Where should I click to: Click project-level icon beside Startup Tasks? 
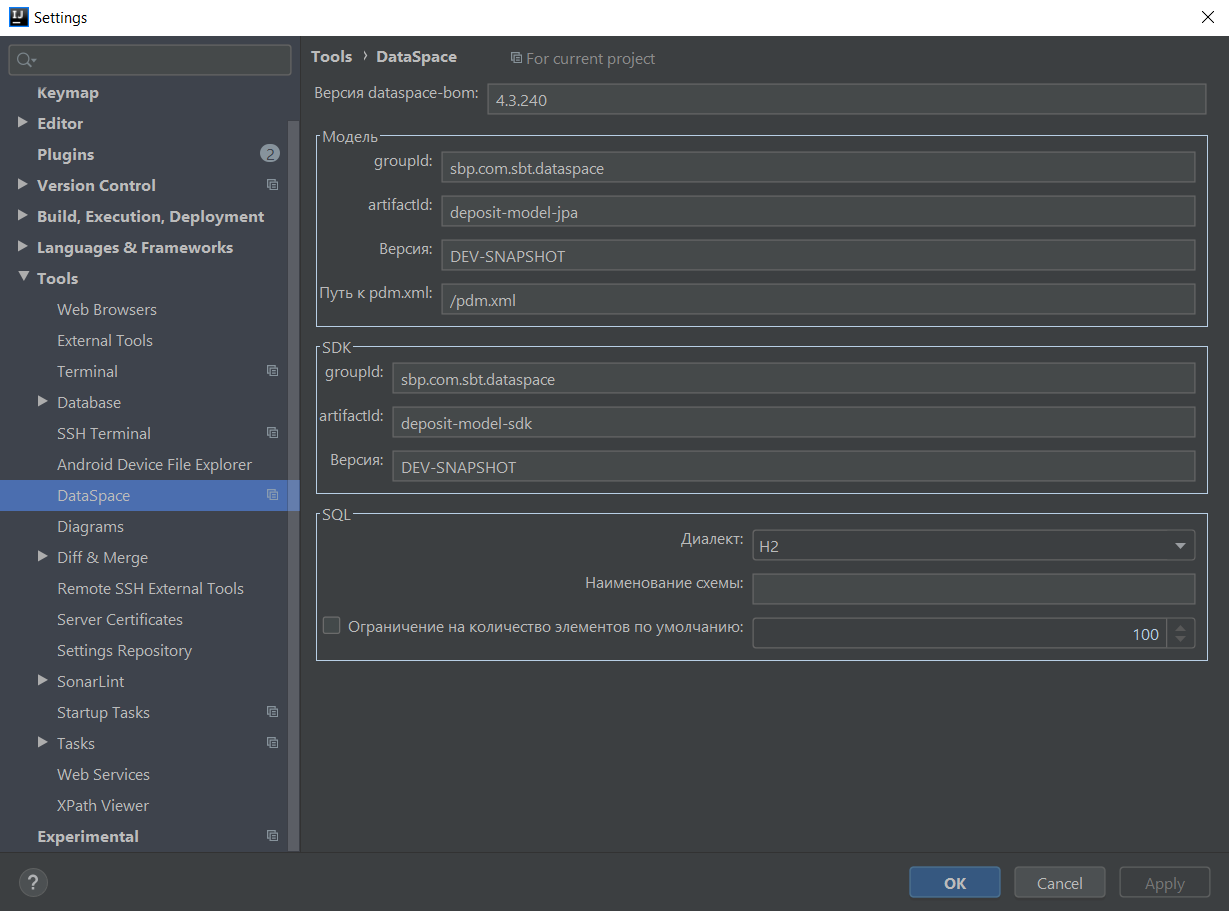272,712
